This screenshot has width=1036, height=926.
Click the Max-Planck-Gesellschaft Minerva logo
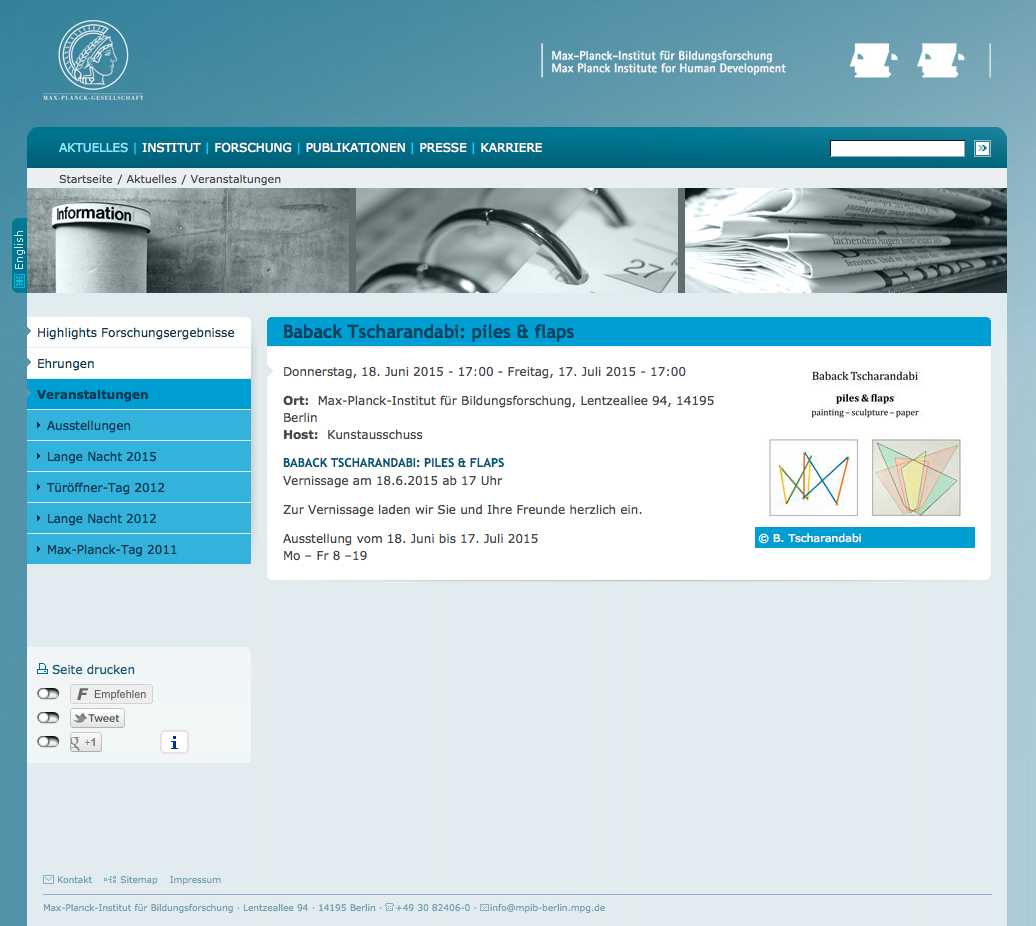click(x=93, y=60)
